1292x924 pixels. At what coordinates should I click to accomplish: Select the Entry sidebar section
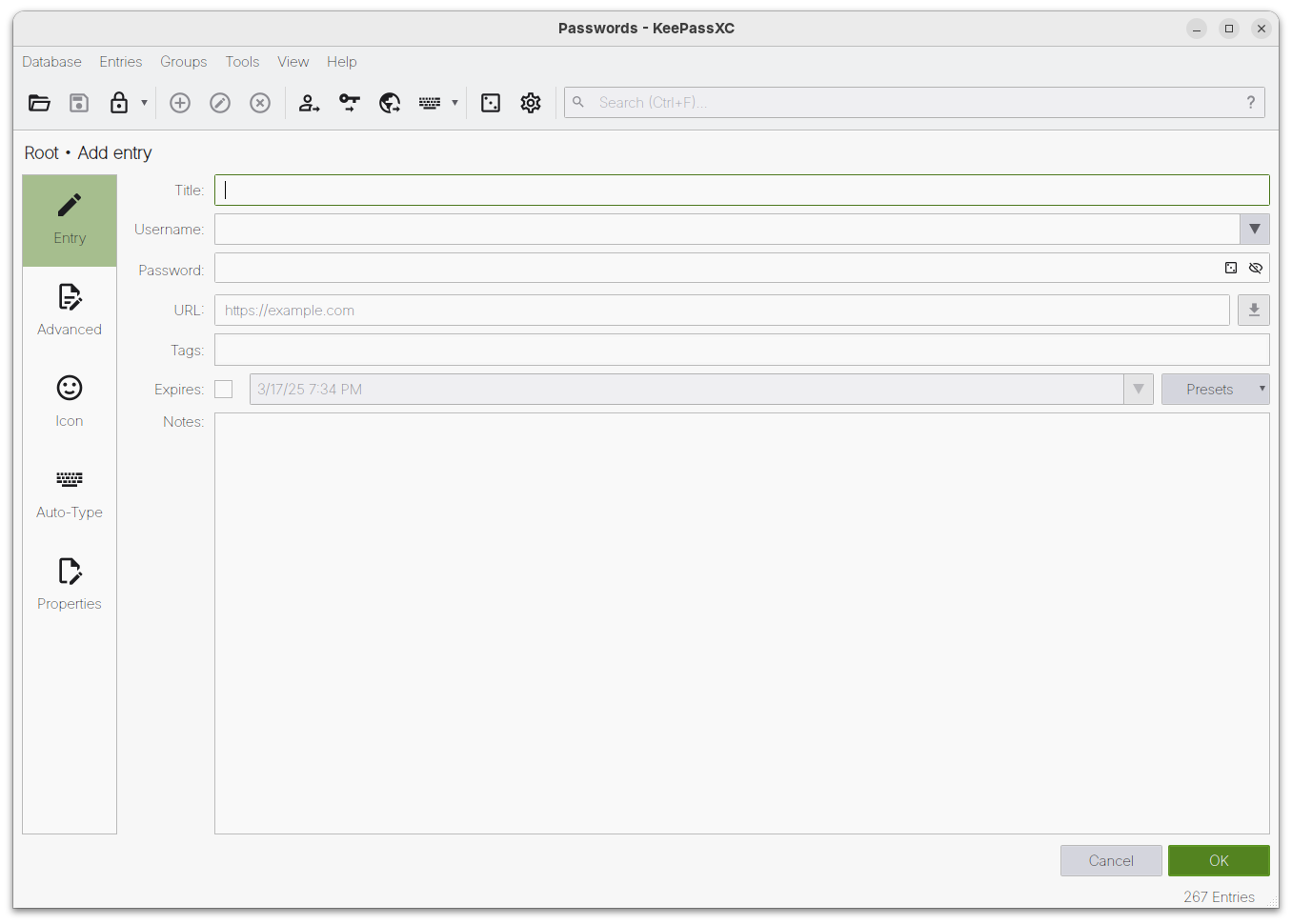tap(70, 220)
